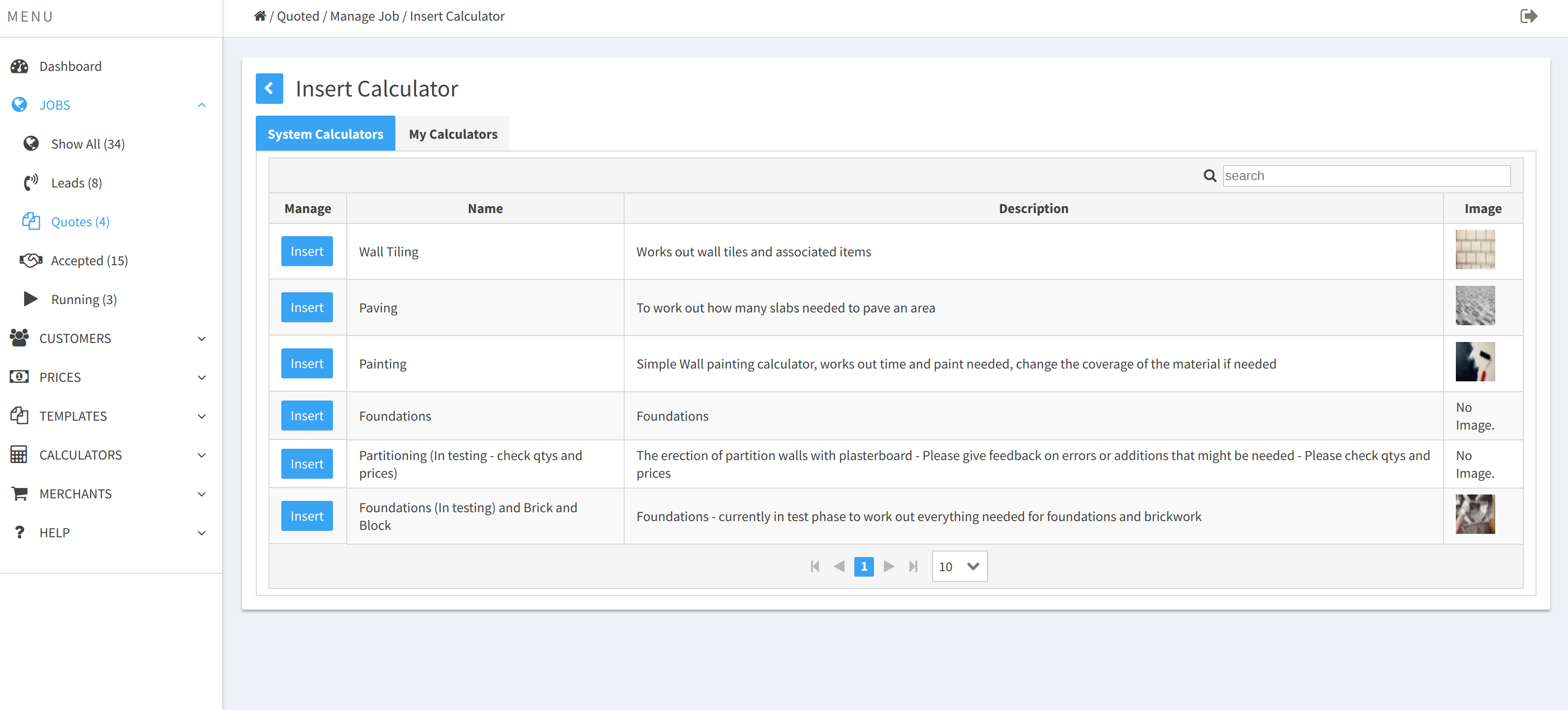Click the home icon in breadcrumb
Screen dimensions: 1568x710
[x=260, y=16]
